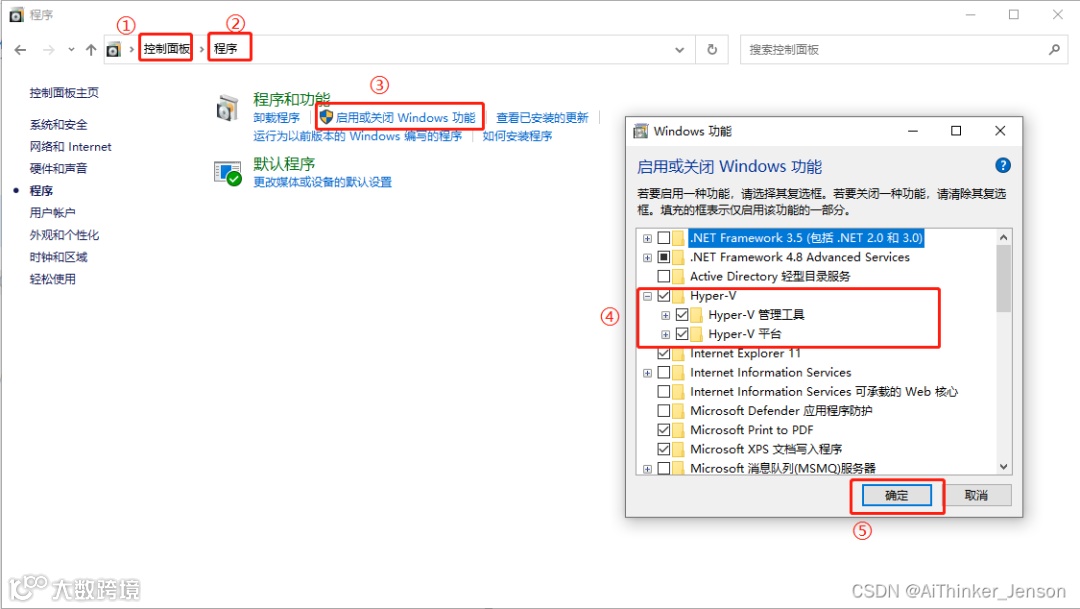Click feature list scrollbar up arrow
The width and height of the screenshot is (1080, 609).
[x=1004, y=238]
